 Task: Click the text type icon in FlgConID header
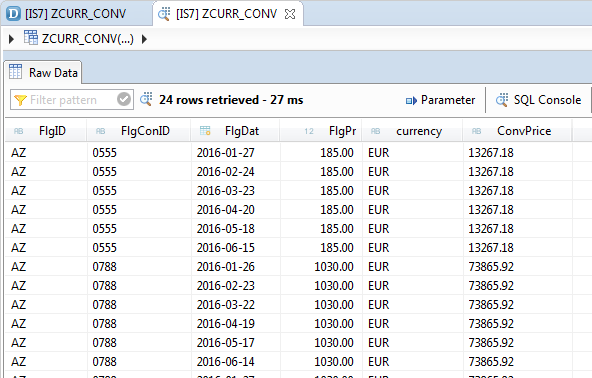pos(100,131)
